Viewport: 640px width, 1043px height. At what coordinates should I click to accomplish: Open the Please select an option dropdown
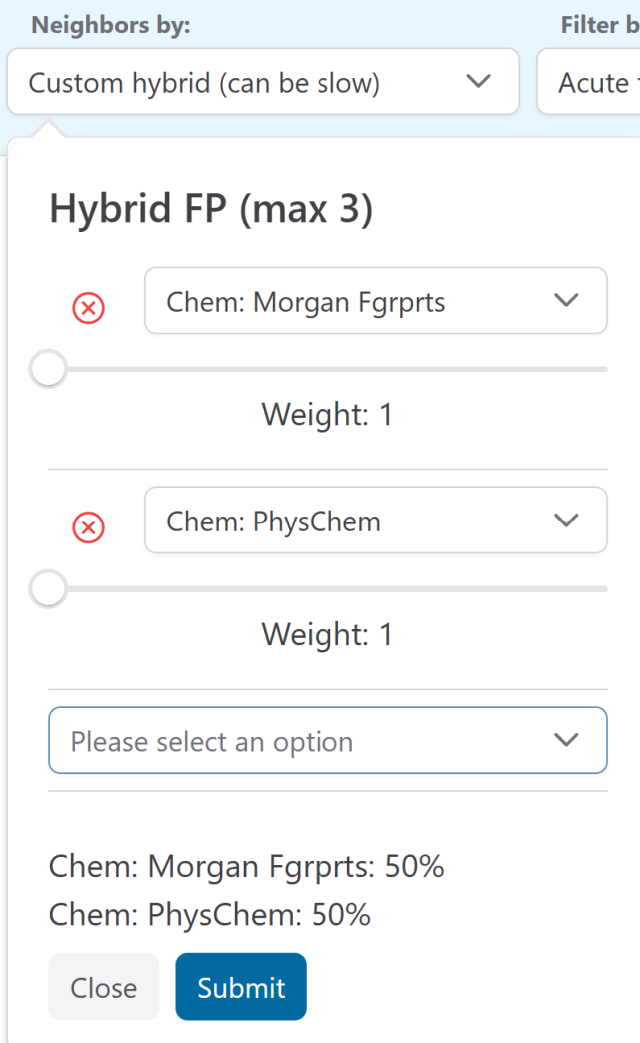[327, 740]
